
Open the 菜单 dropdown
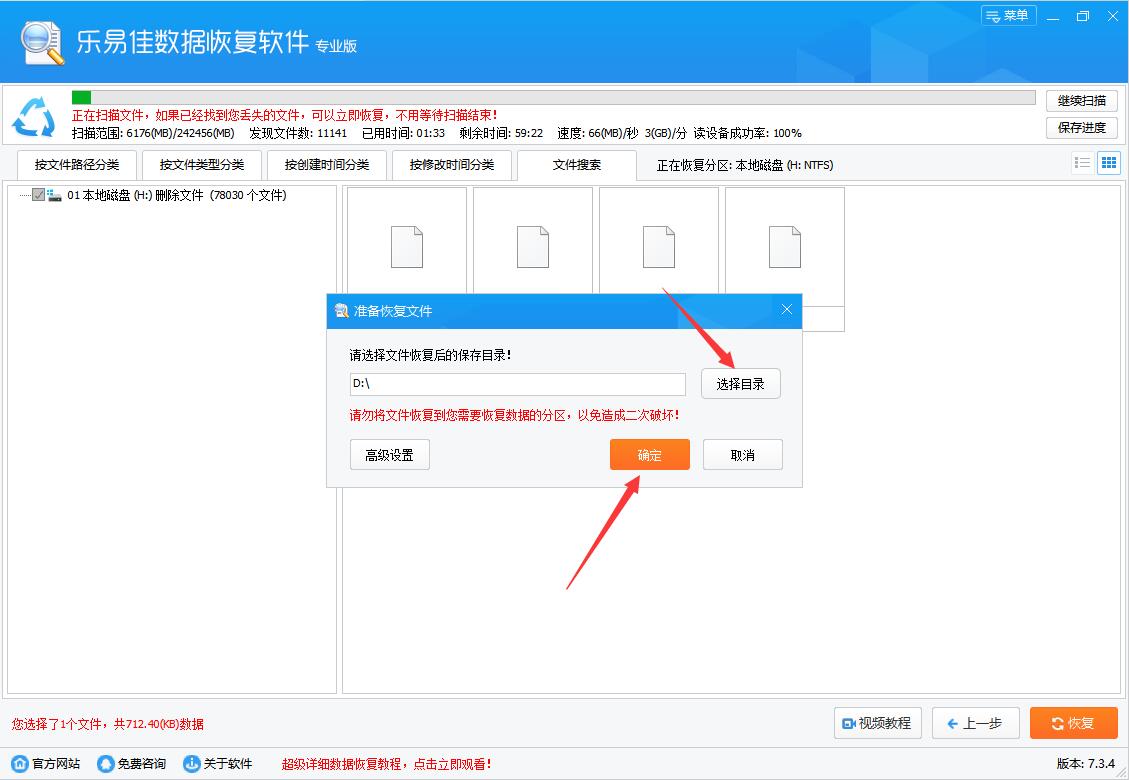[x=1009, y=15]
